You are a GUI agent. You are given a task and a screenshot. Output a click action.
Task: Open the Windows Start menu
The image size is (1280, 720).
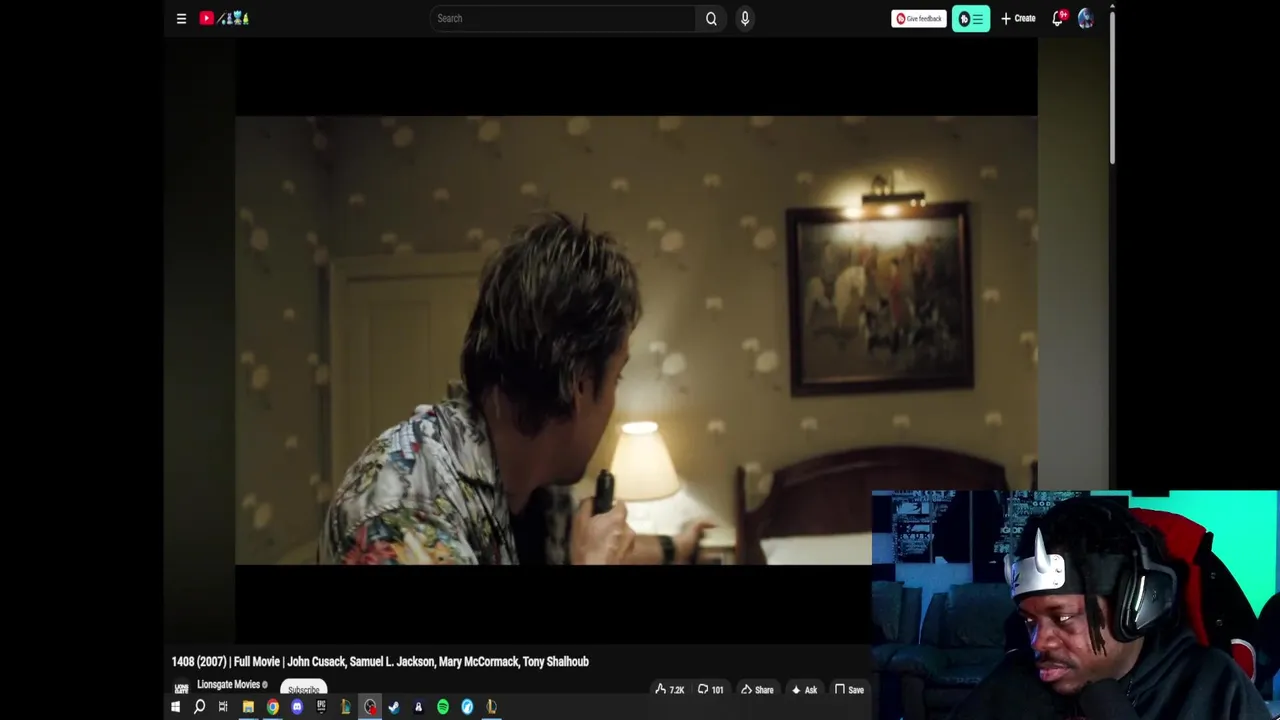click(175, 707)
